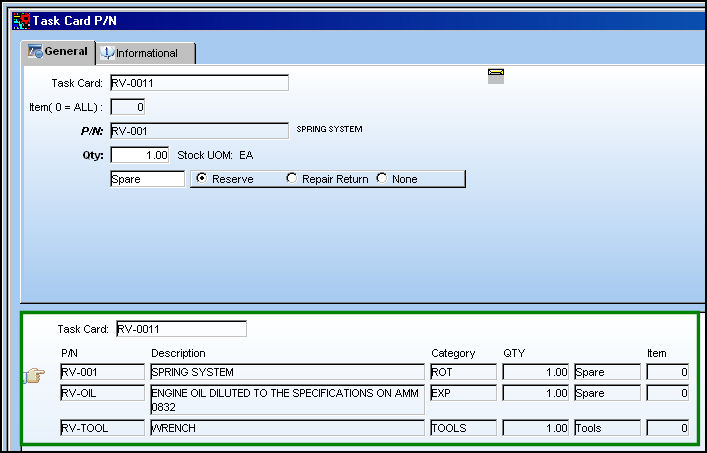
Task: Click the EXP category cell
Action: click(464, 393)
